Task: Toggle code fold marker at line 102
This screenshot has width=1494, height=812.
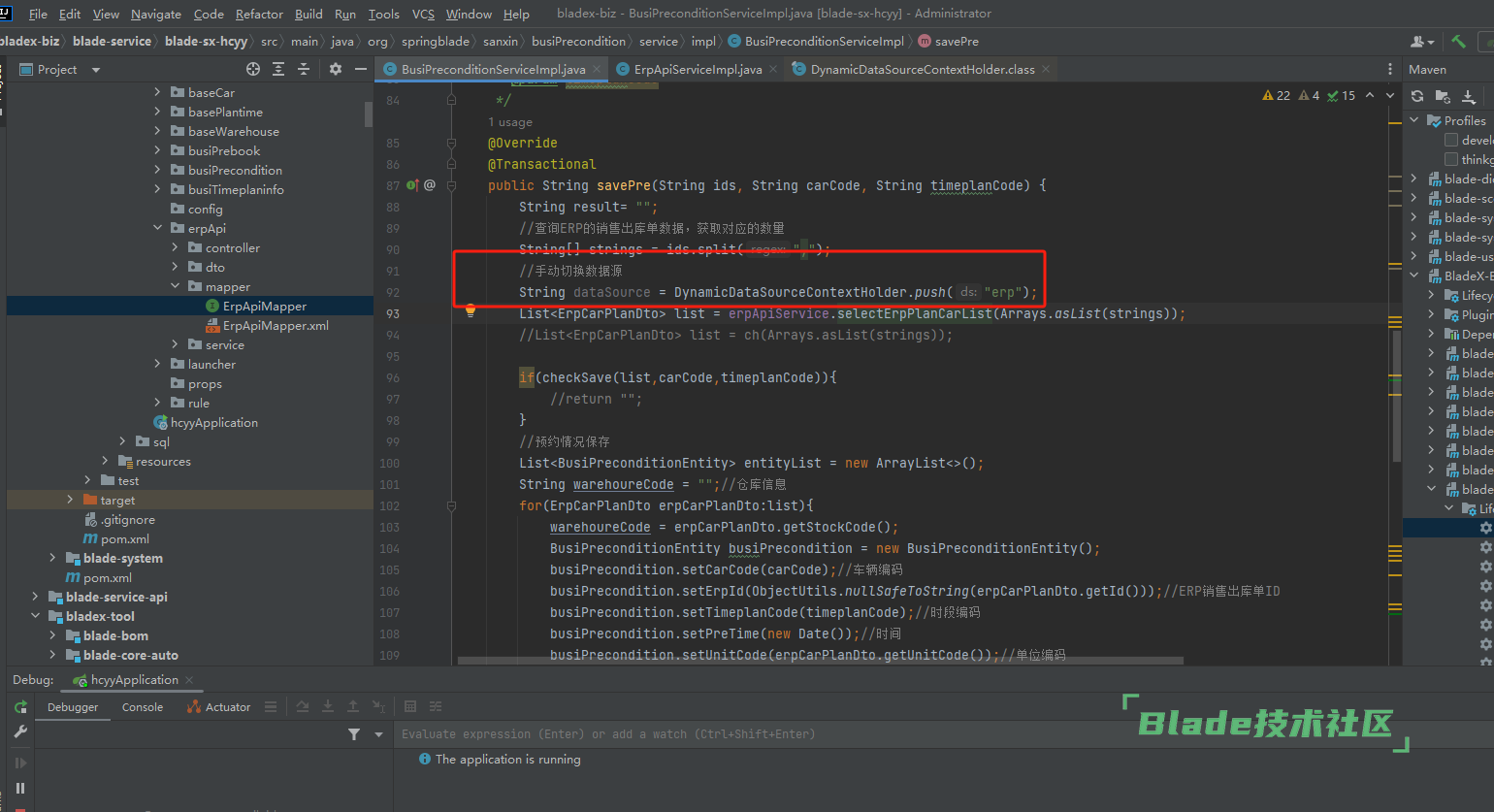Action: [x=452, y=505]
